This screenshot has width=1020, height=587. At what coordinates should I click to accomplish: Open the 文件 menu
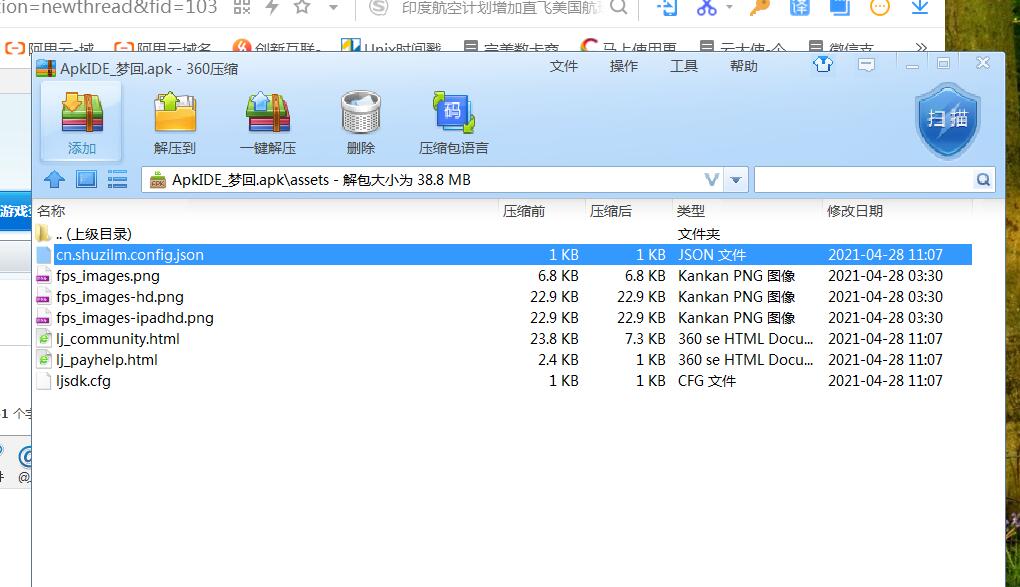pos(564,66)
